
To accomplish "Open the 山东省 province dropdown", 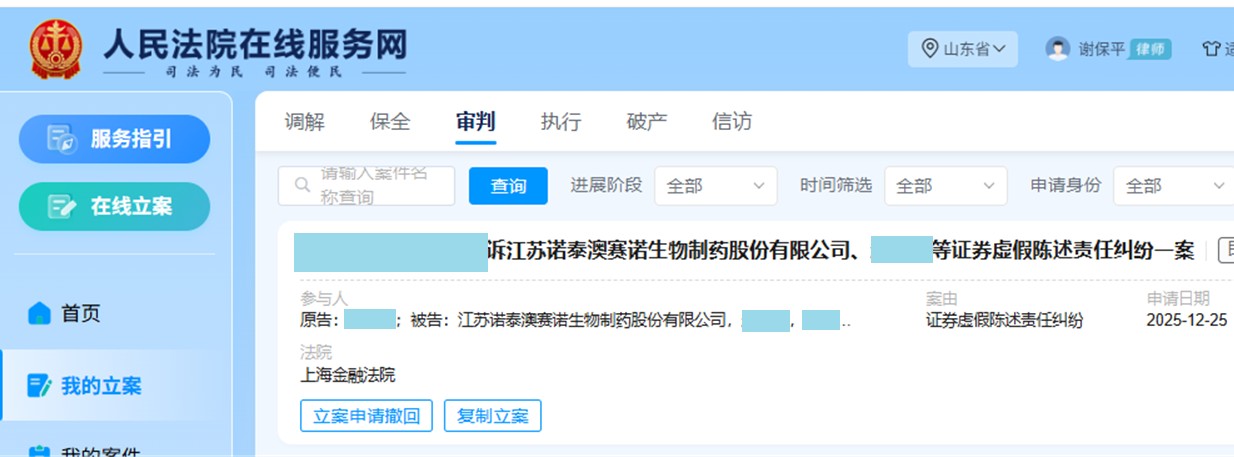I will (x=963, y=48).
